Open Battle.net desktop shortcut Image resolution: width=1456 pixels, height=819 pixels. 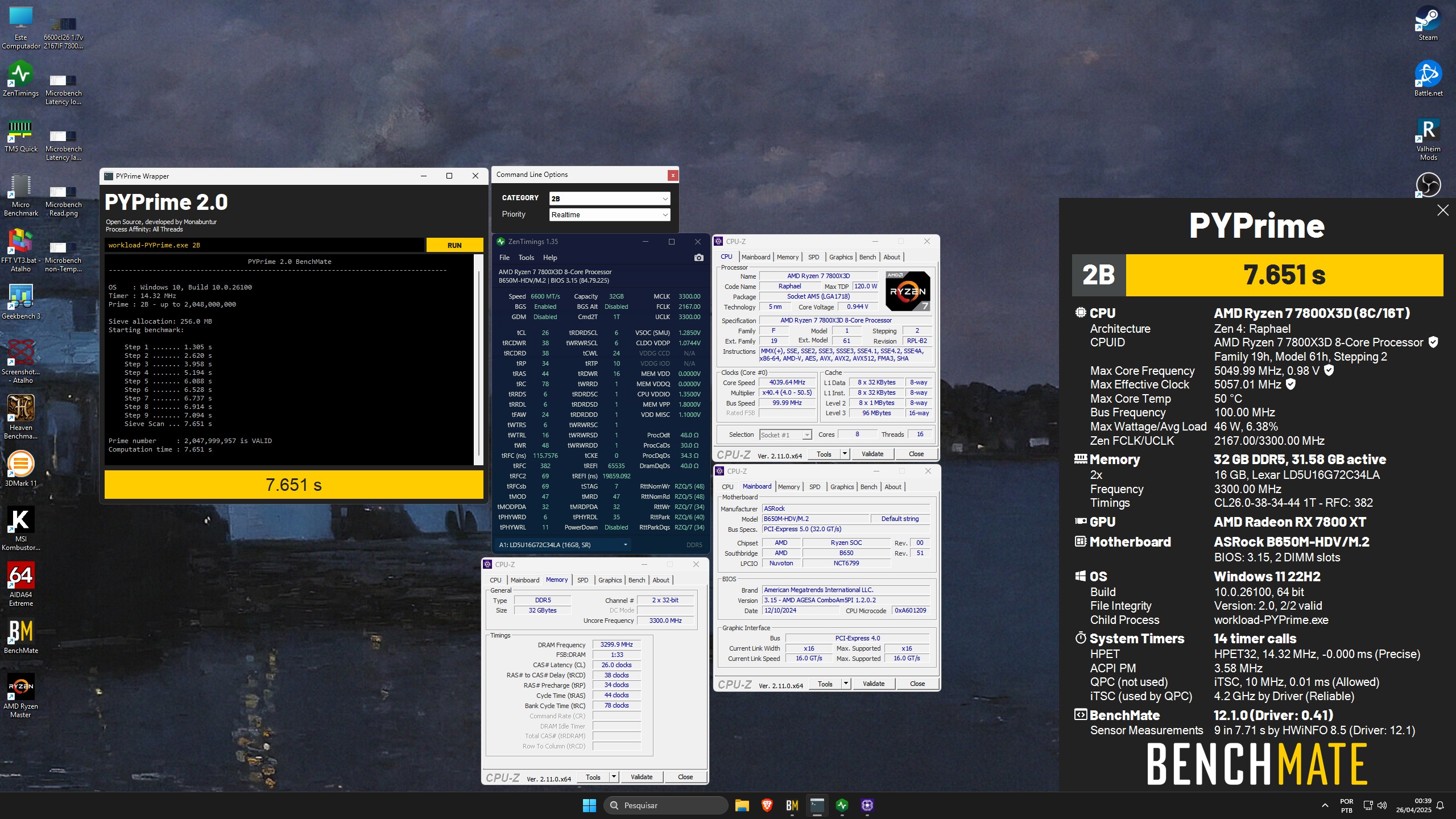coord(1428,79)
